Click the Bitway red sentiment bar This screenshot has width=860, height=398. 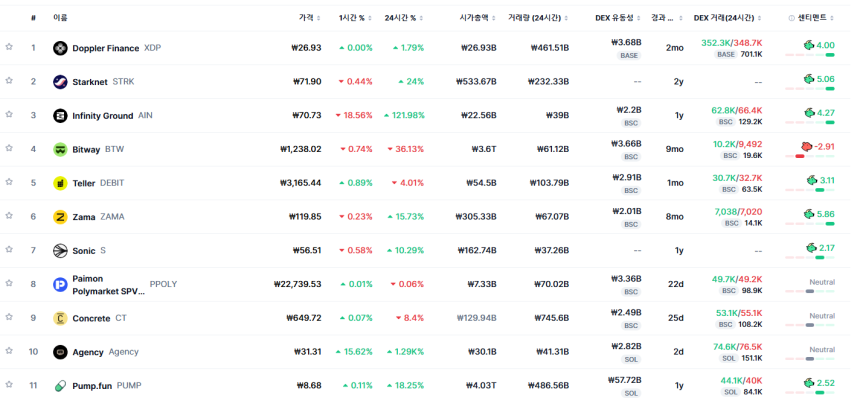point(800,156)
